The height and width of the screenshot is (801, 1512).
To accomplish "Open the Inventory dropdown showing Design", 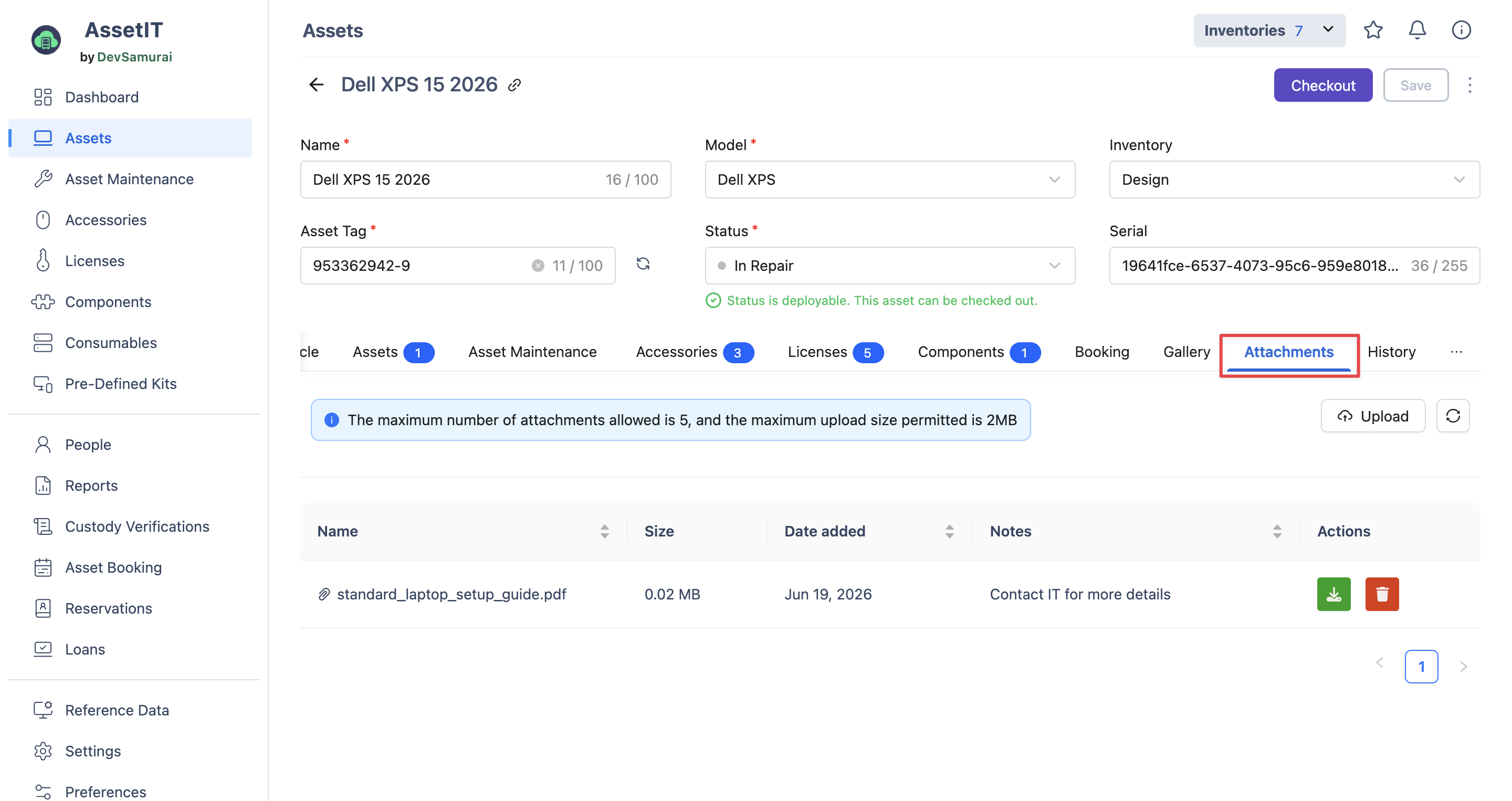I will [1294, 180].
